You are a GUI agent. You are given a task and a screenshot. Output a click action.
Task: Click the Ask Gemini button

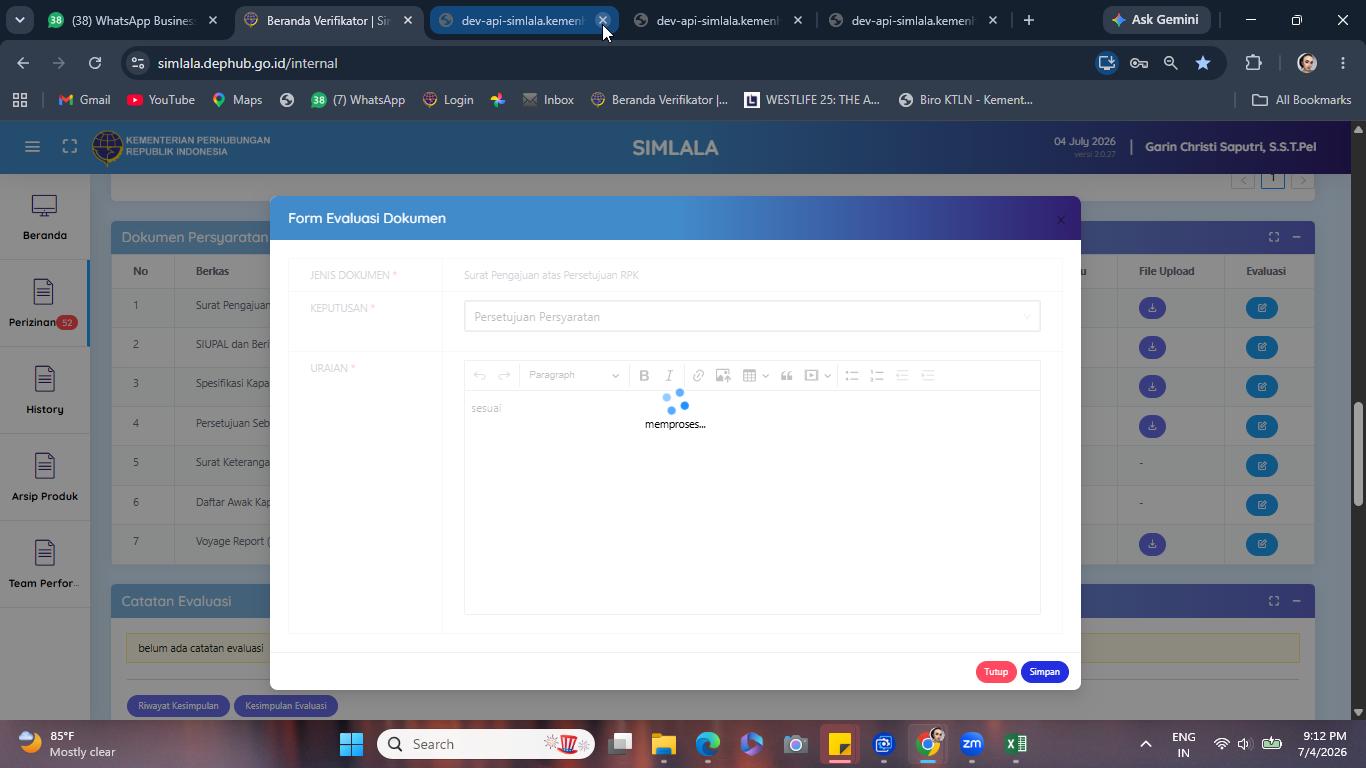pos(1155,20)
